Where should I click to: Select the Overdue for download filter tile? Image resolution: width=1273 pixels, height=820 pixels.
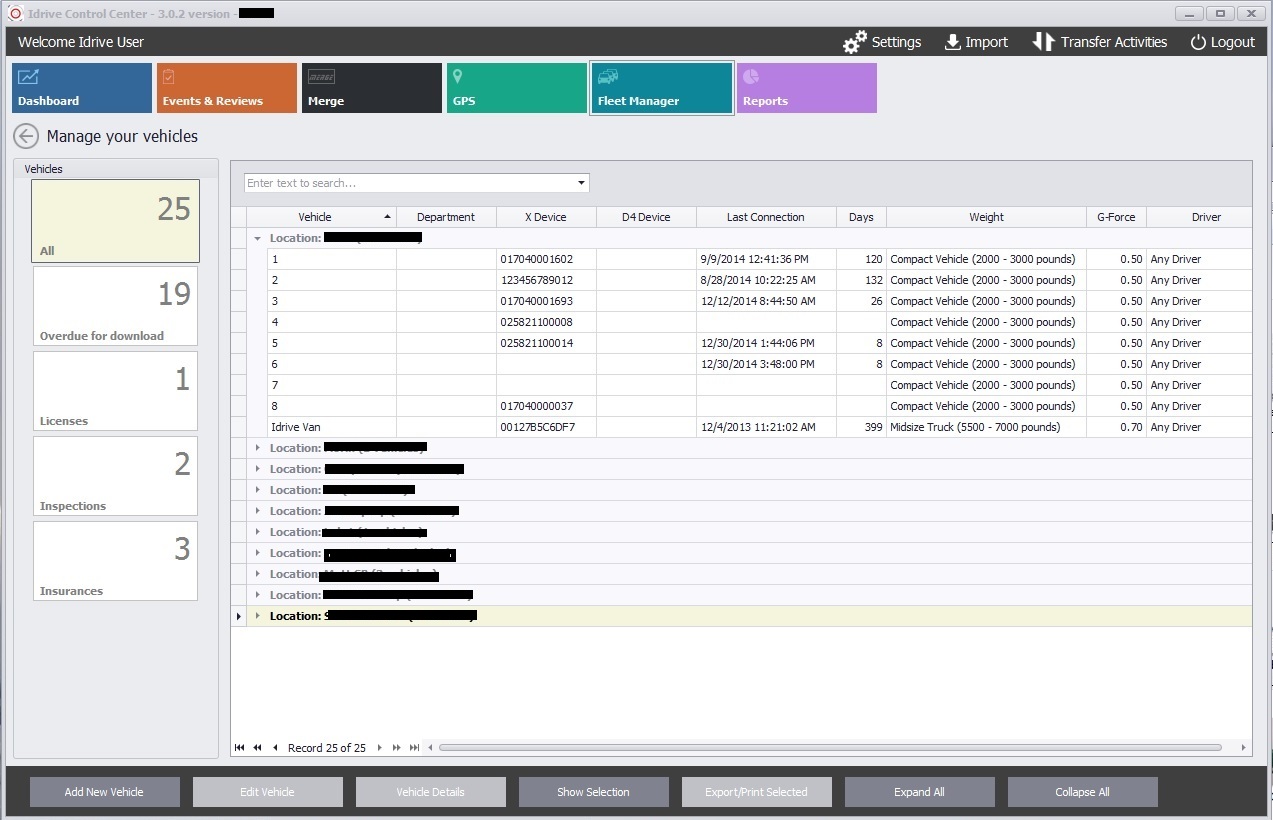(115, 306)
